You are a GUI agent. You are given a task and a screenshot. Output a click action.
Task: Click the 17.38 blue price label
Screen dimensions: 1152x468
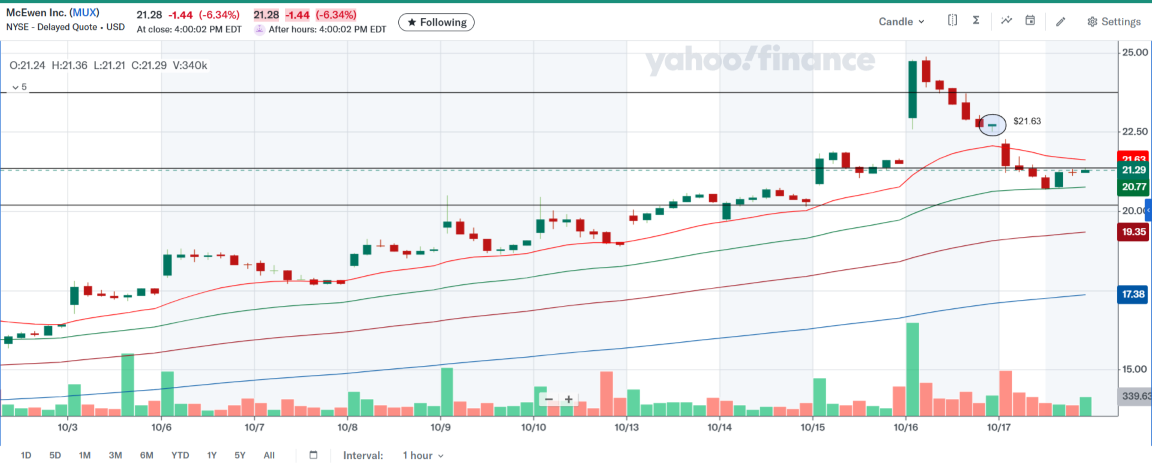(x=1131, y=295)
